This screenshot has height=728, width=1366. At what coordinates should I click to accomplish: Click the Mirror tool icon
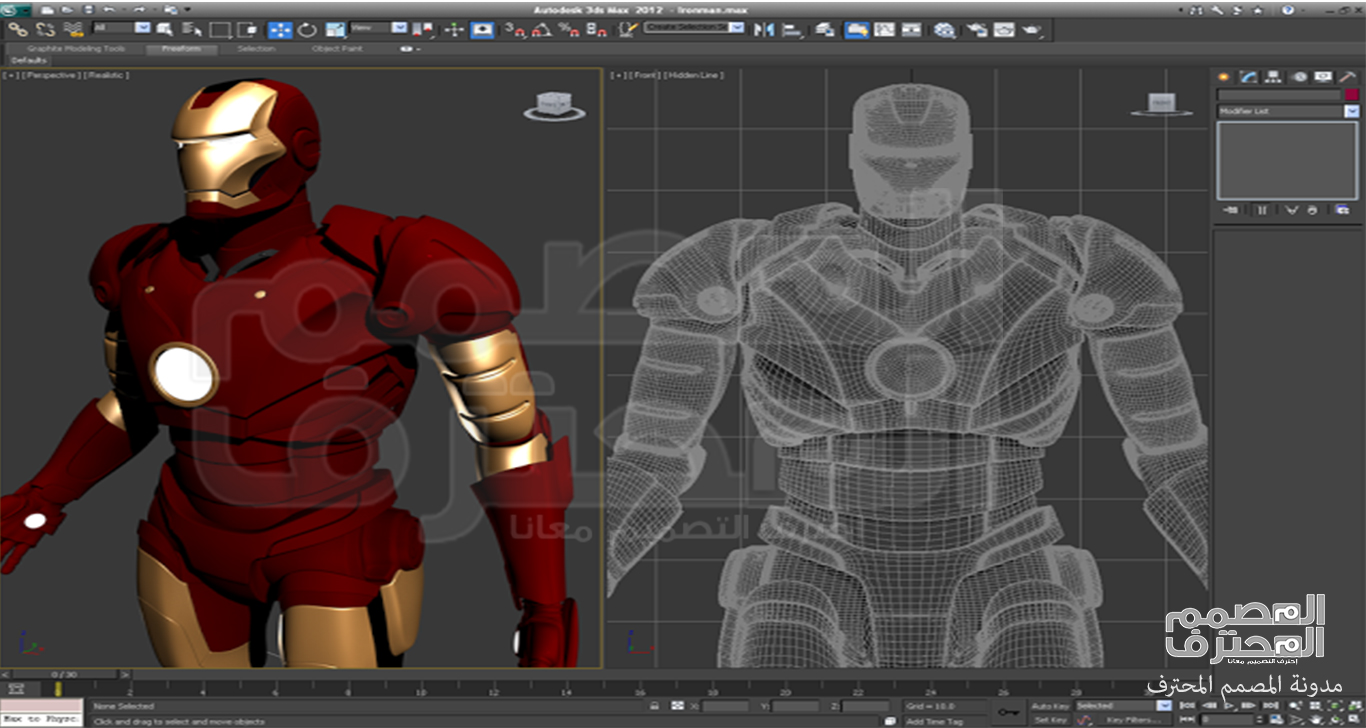pyautogui.click(x=764, y=30)
